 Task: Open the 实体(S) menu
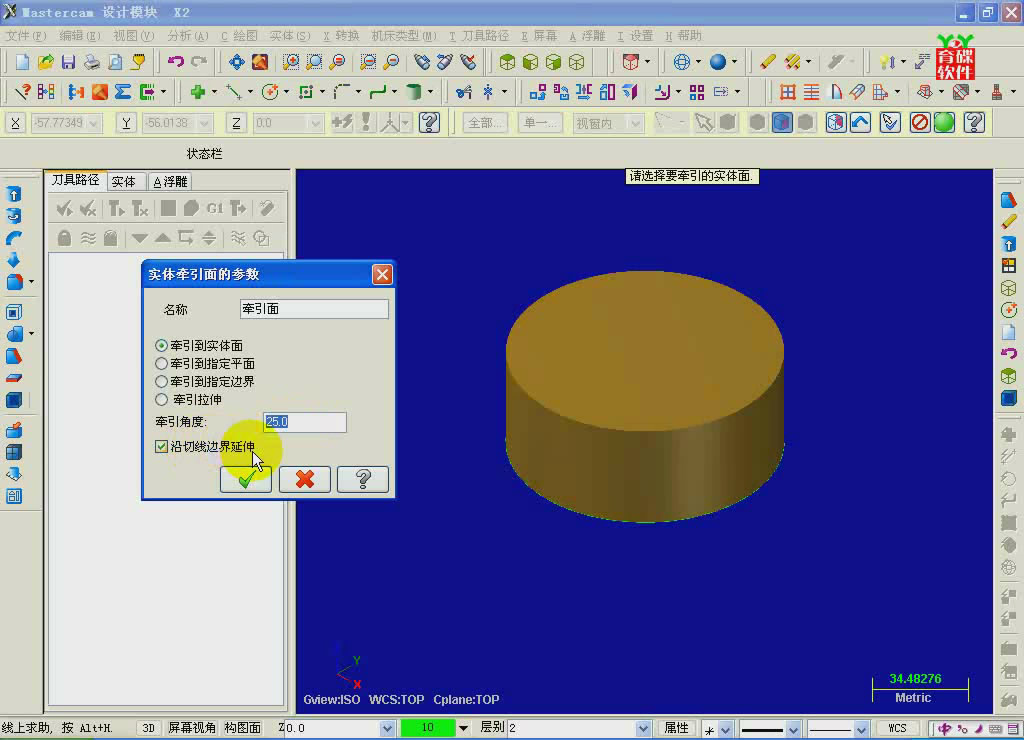point(290,36)
